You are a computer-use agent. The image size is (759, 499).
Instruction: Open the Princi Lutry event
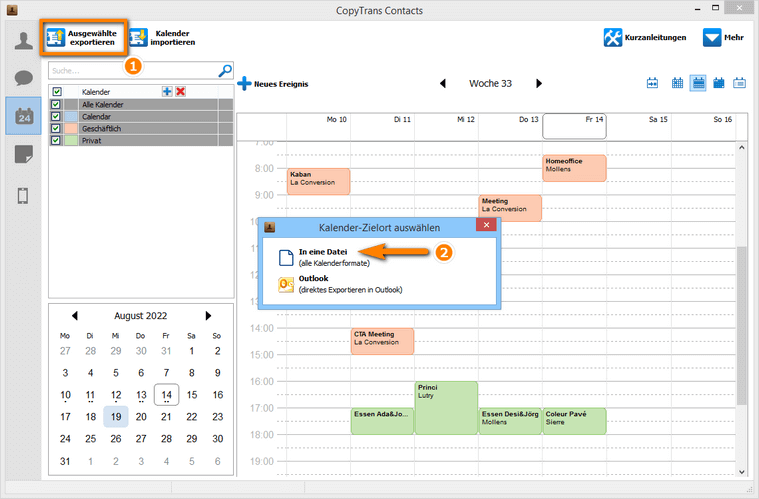click(446, 408)
